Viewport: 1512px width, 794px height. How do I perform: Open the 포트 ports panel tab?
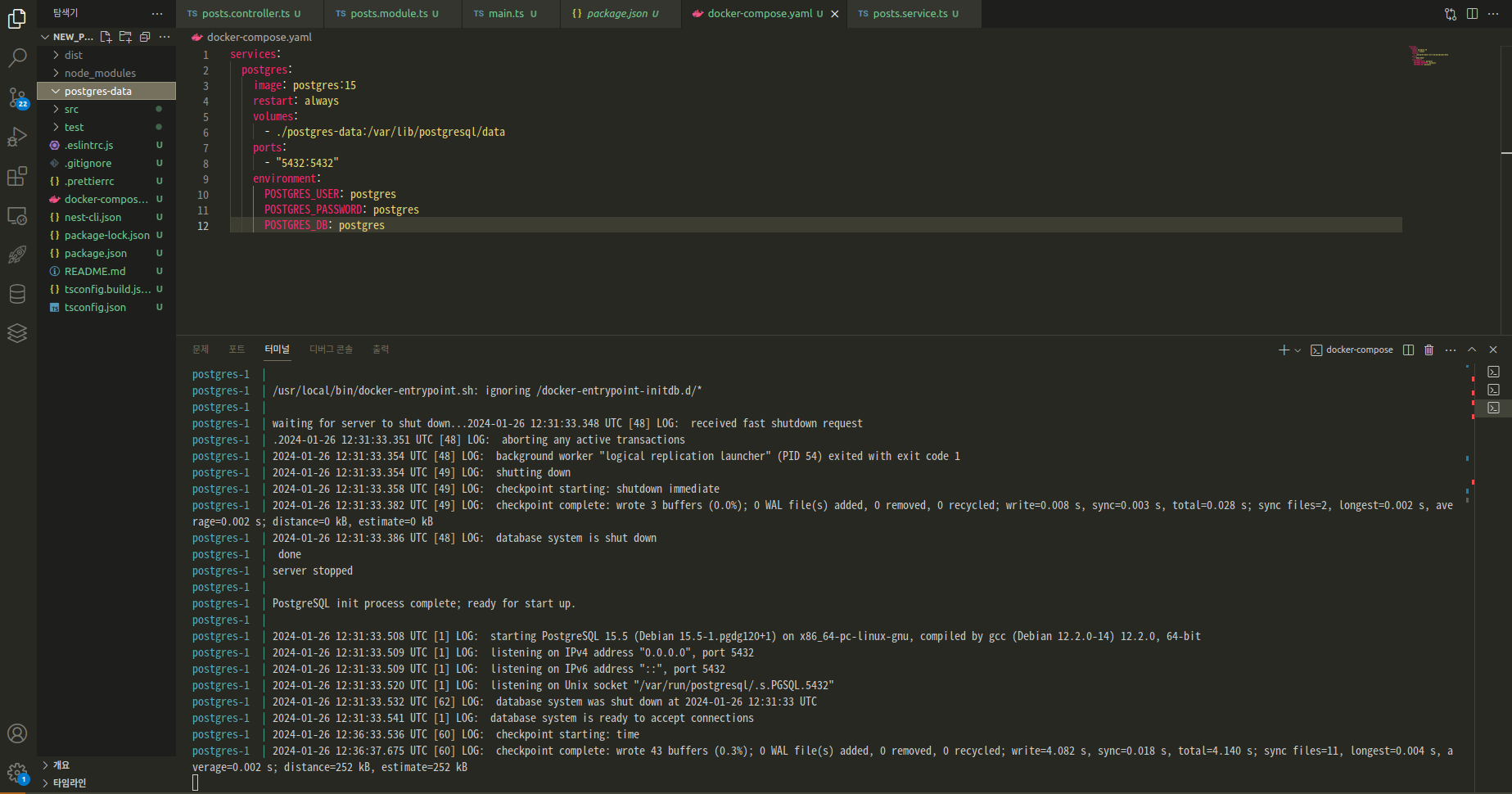237,350
